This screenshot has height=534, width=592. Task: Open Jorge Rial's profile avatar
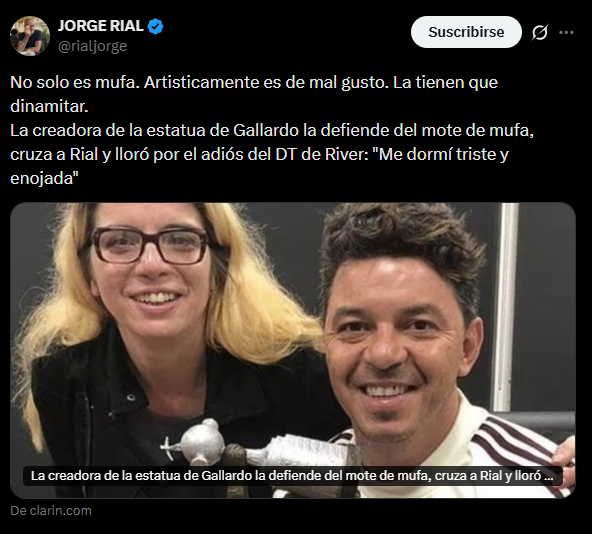30,35
